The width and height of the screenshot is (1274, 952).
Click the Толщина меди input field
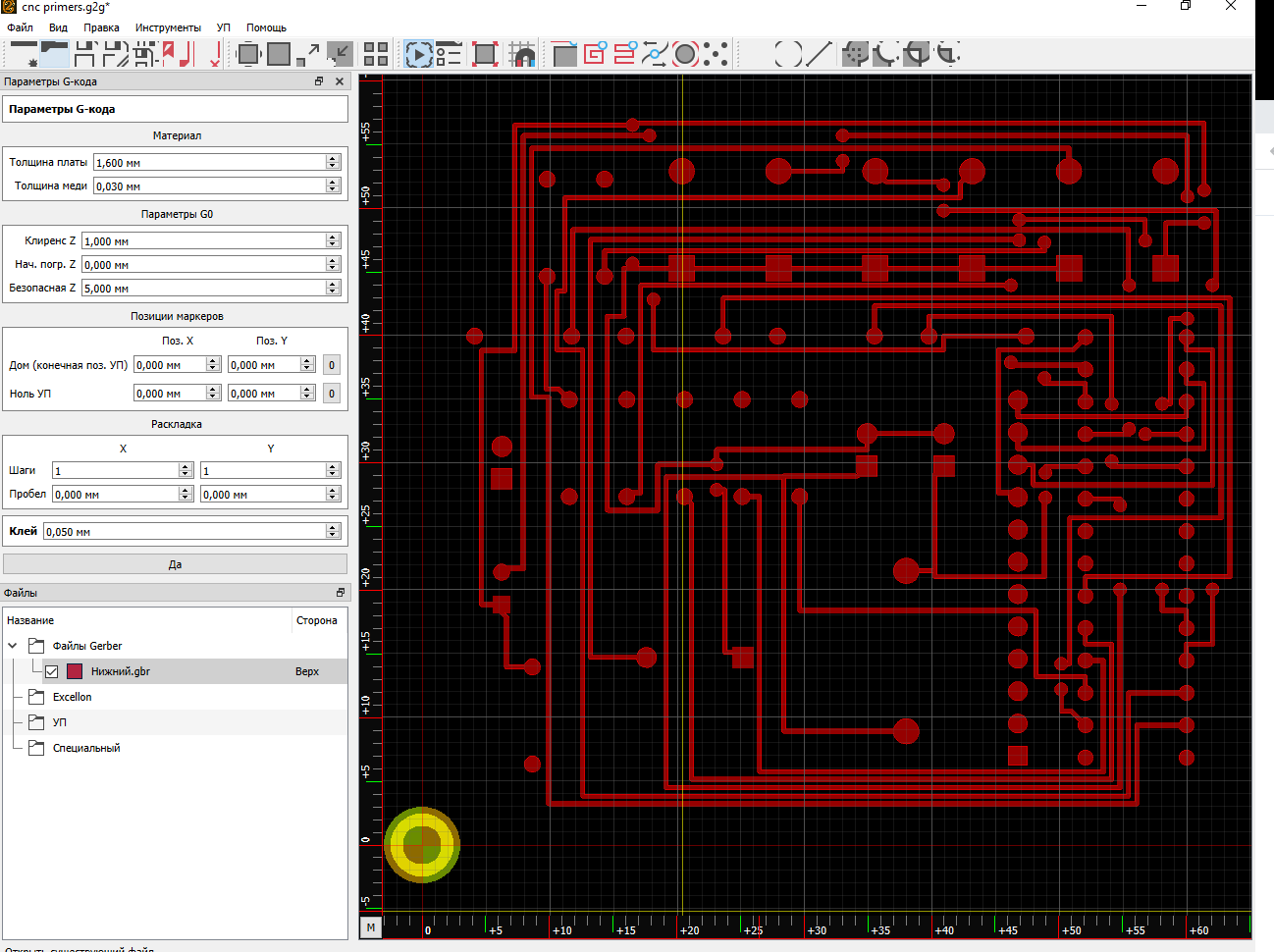(217, 186)
